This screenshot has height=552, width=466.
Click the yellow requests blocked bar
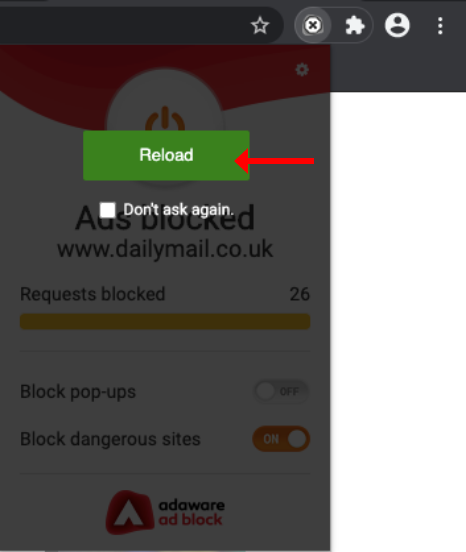pos(165,321)
